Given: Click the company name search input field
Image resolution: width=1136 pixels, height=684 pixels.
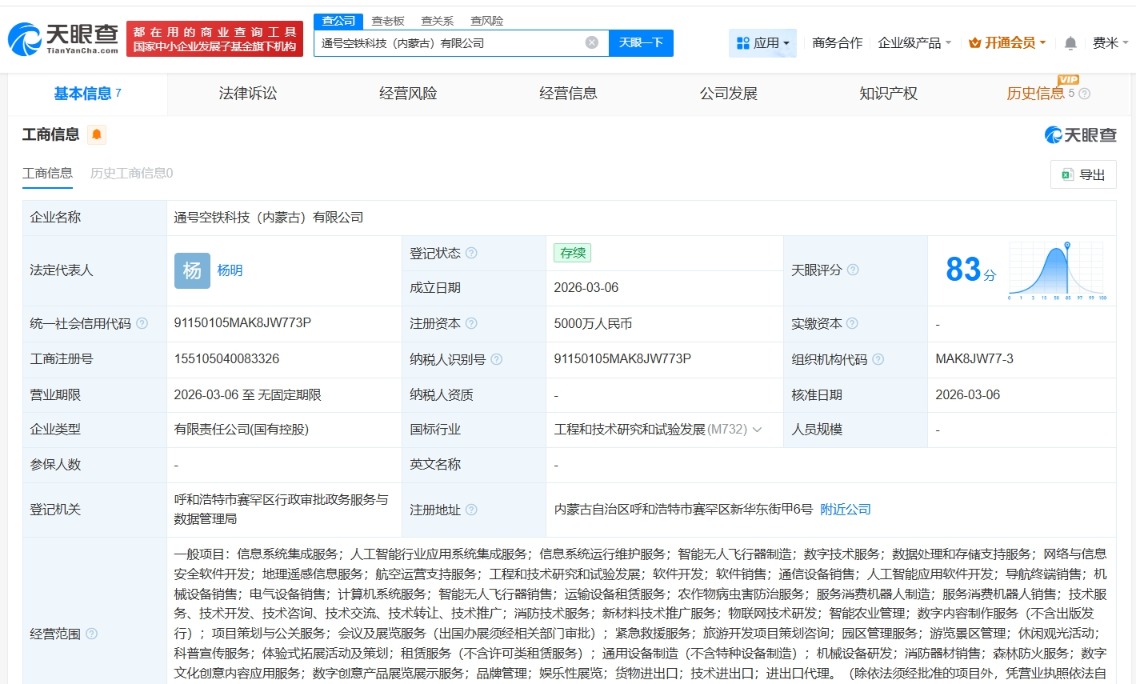Looking at the screenshot, I should [x=450, y=43].
